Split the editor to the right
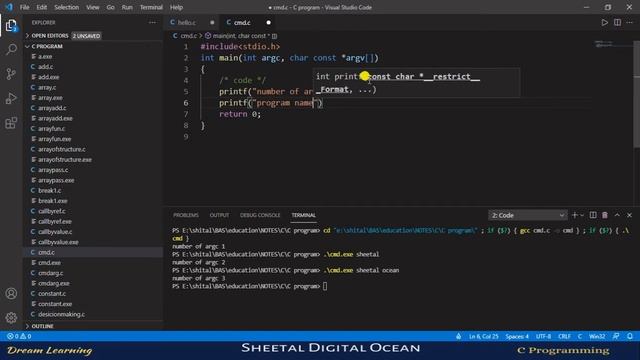640x360 pixels. (x=617, y=22)
